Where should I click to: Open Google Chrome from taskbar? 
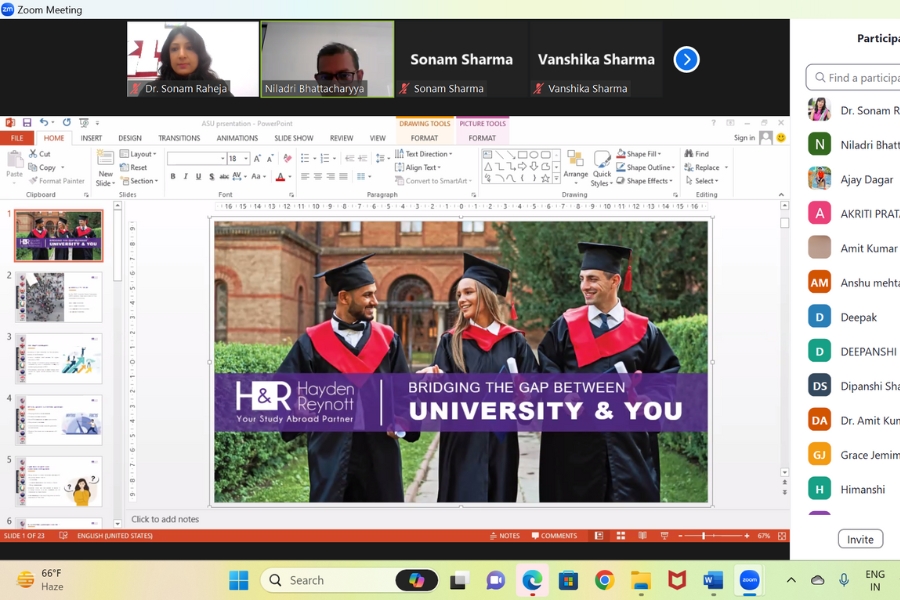(604, 580)
